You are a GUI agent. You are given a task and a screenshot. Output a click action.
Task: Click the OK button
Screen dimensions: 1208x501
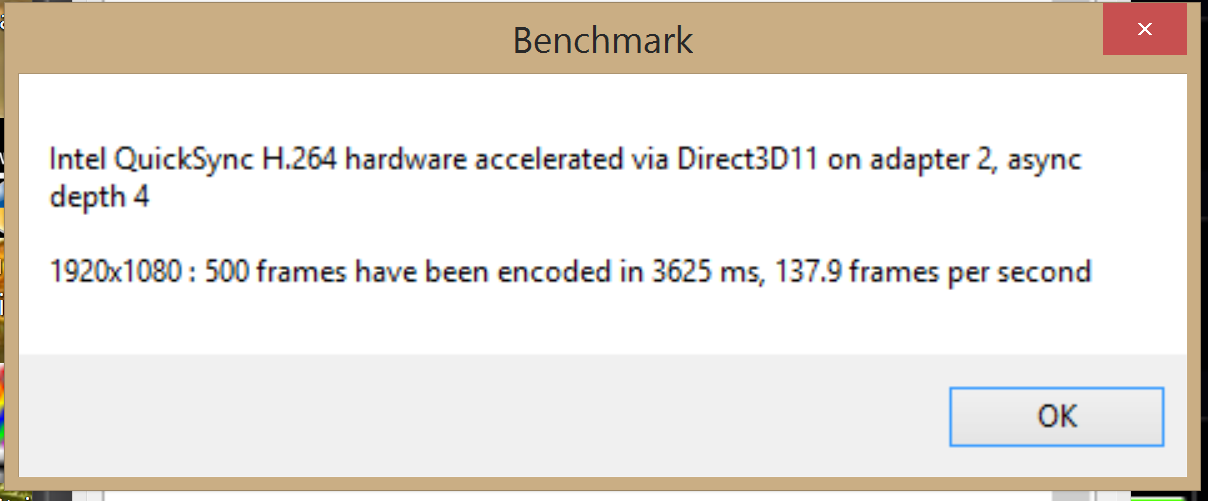(x=1056, y=415)
